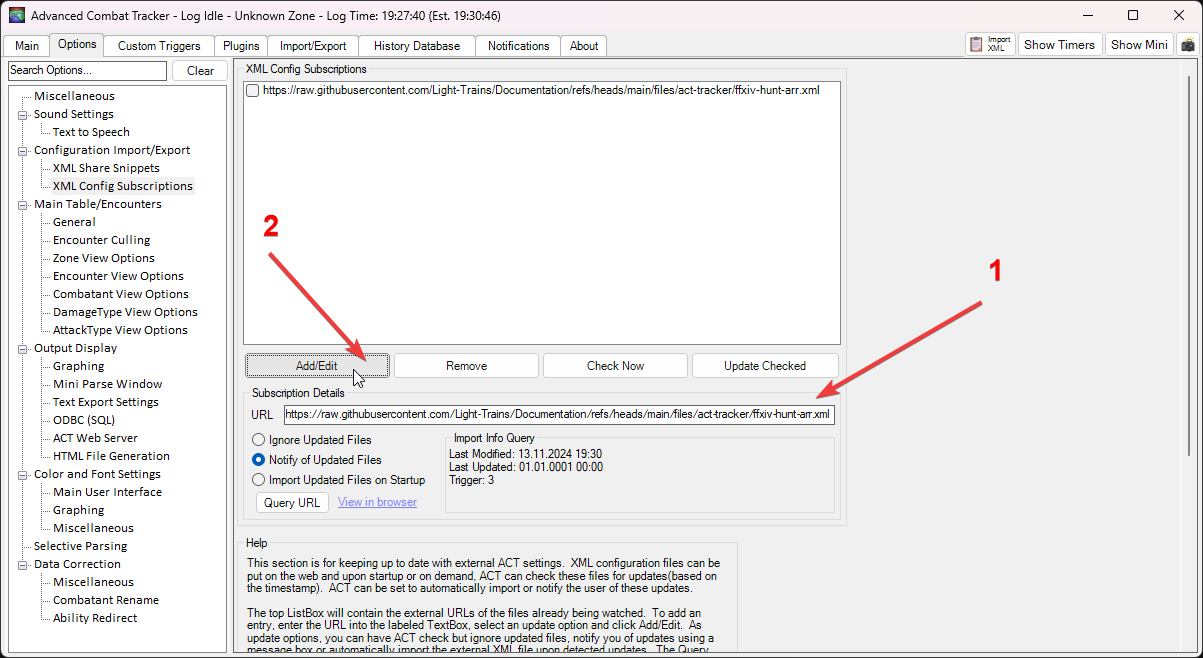The width and height of the screenshot is (1203, 658).
Task: Collapse the Output Display tree node
Action: (23, 348)
